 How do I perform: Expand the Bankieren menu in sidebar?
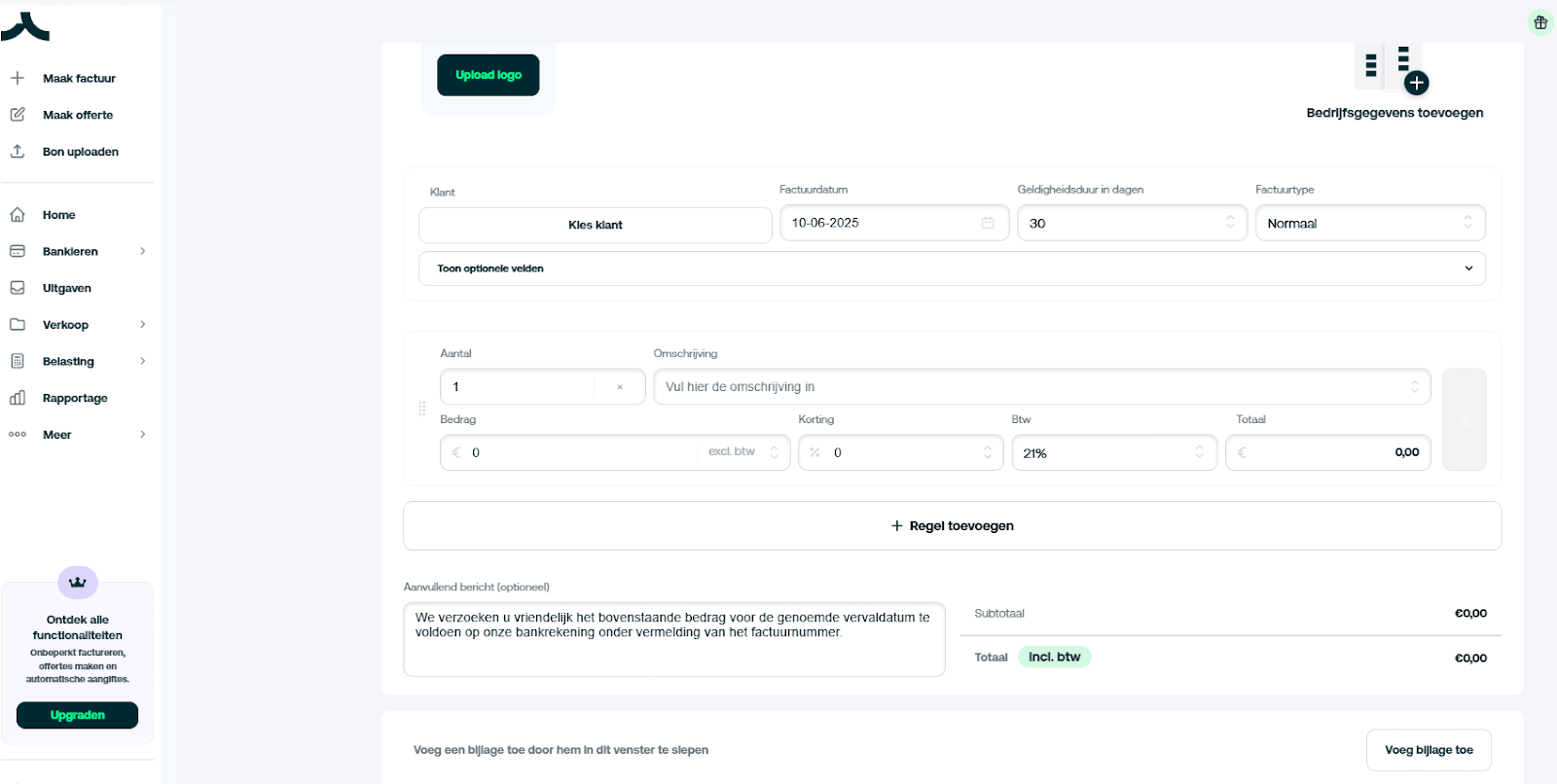tap(78, 251)
